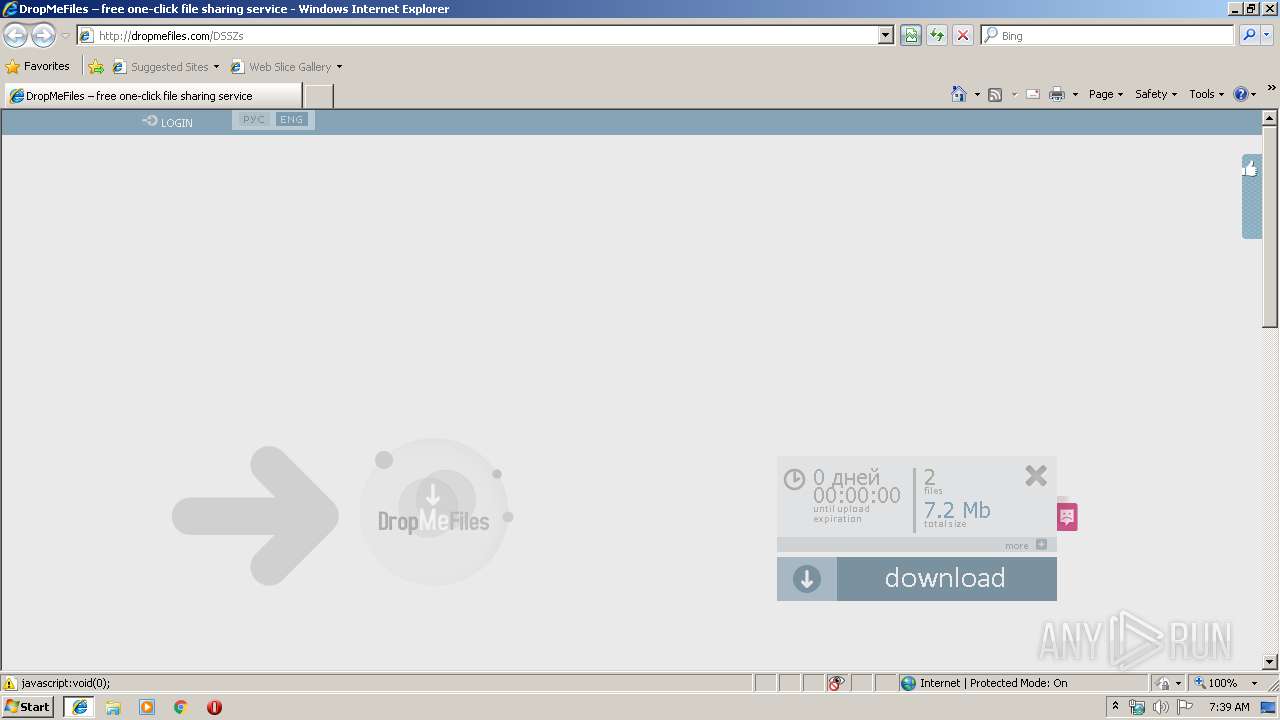Click the Print icon
1280x720 pixels.
point(1057,94)
